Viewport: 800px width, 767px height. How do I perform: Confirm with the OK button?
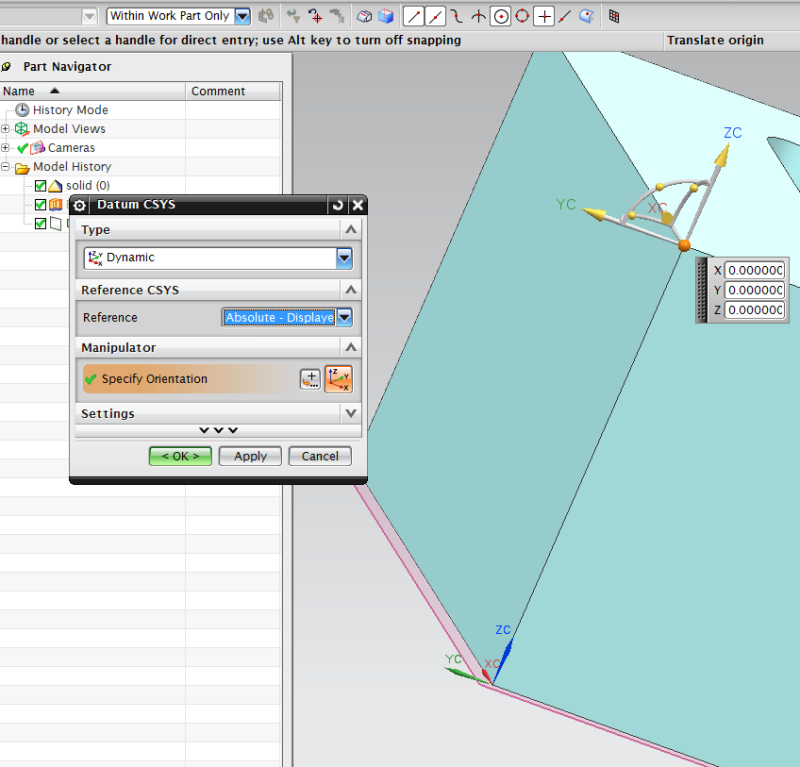point(180,456)
